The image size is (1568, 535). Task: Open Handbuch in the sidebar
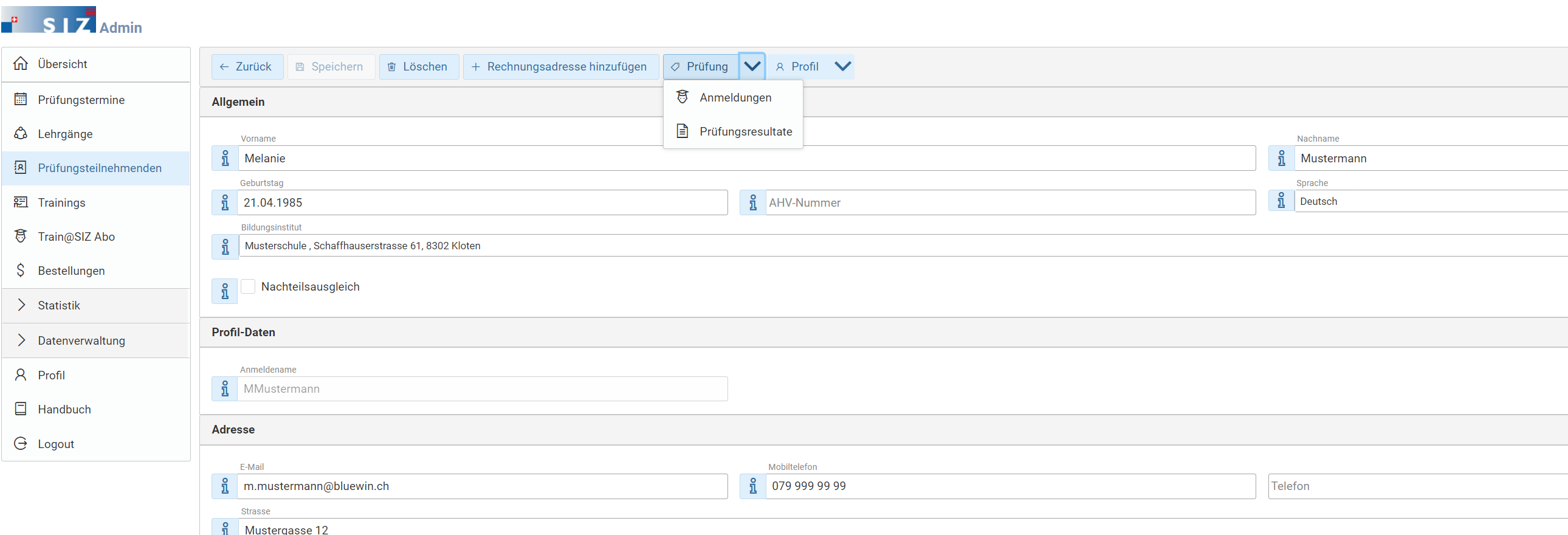tap(96, 409)
